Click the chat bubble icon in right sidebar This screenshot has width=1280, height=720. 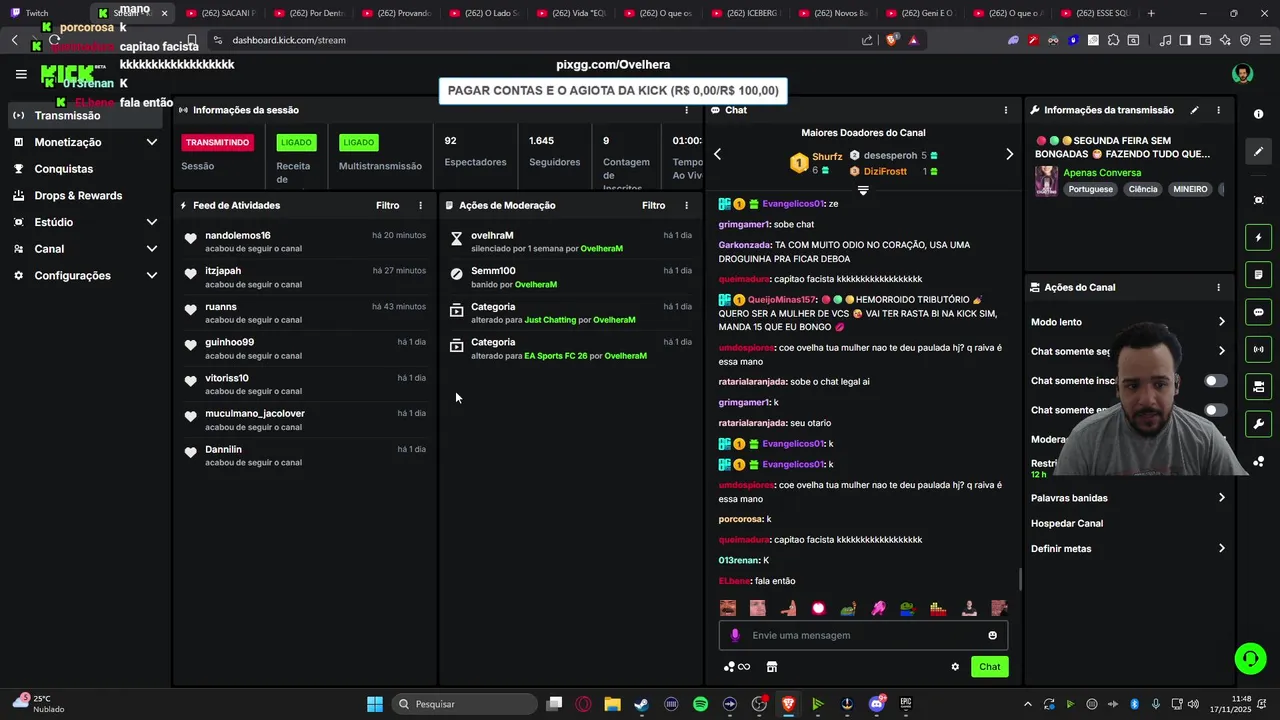click(1259, 312)
